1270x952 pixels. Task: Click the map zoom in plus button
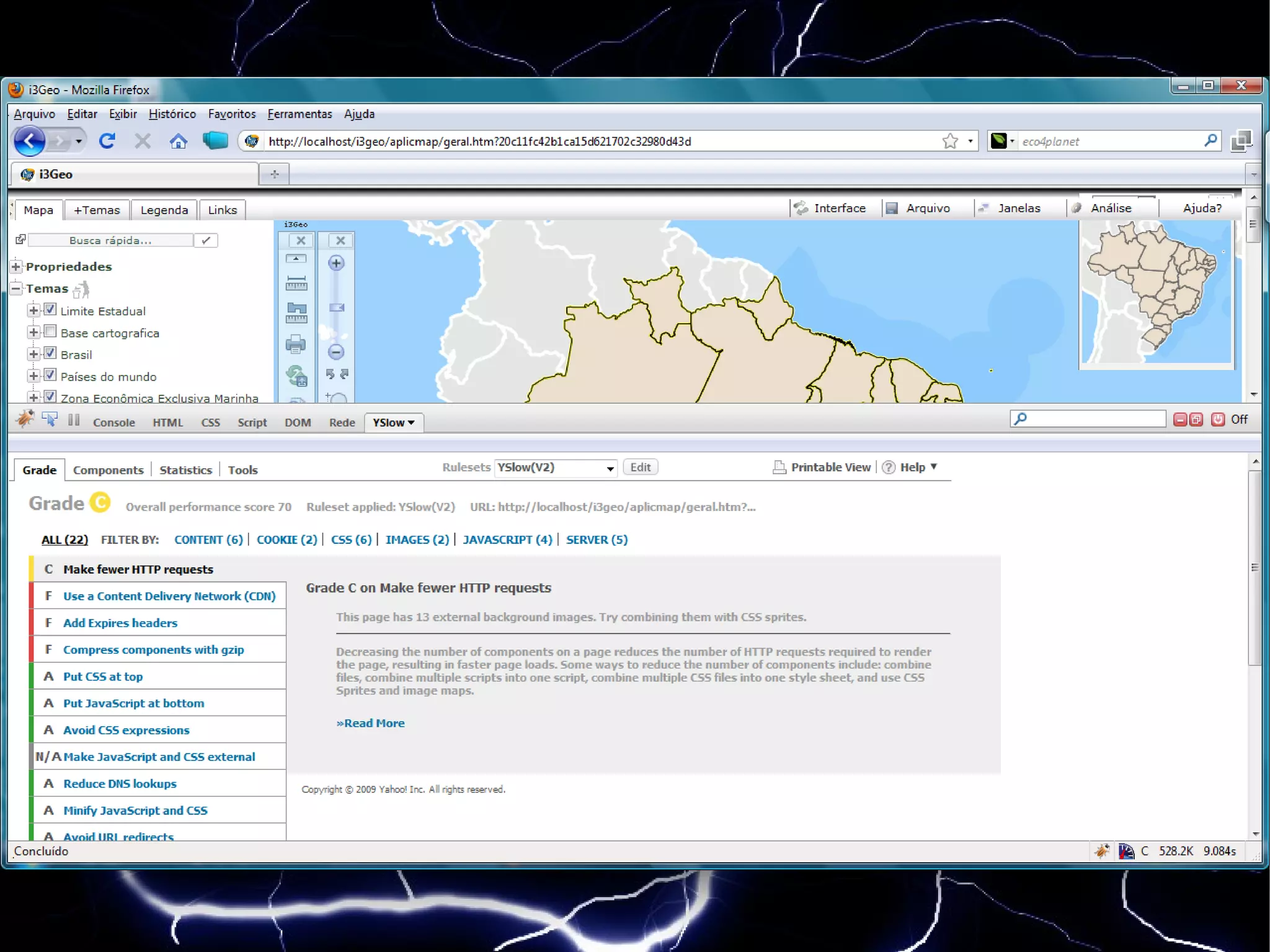pyautogui.click(x=336, y=263)
